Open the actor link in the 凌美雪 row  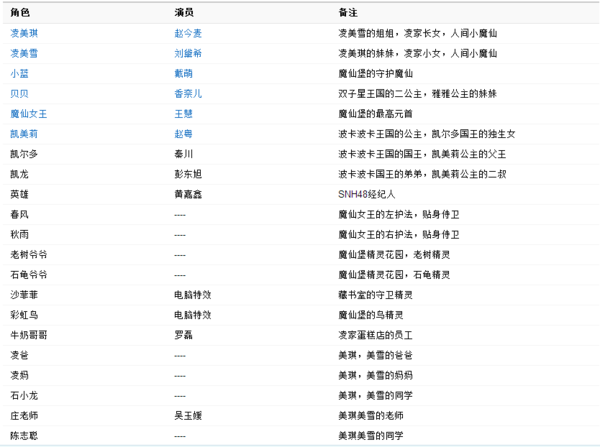click(x=188, y=53)
